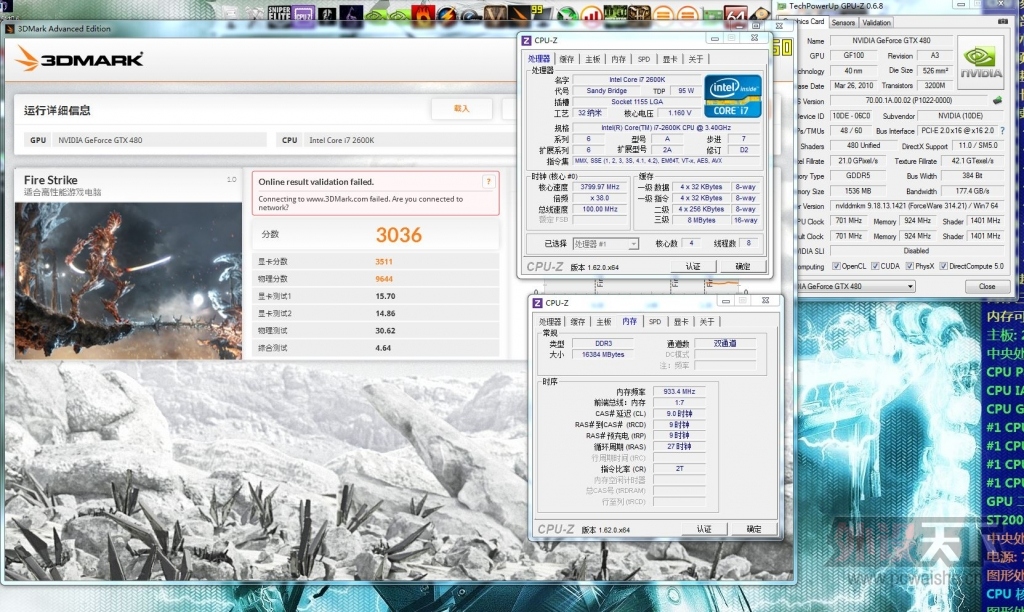This screenshot has height=612, width=1024.
Task: Open the Sniper Elite desktop shortcut
Action: click(x=279, y=13)
